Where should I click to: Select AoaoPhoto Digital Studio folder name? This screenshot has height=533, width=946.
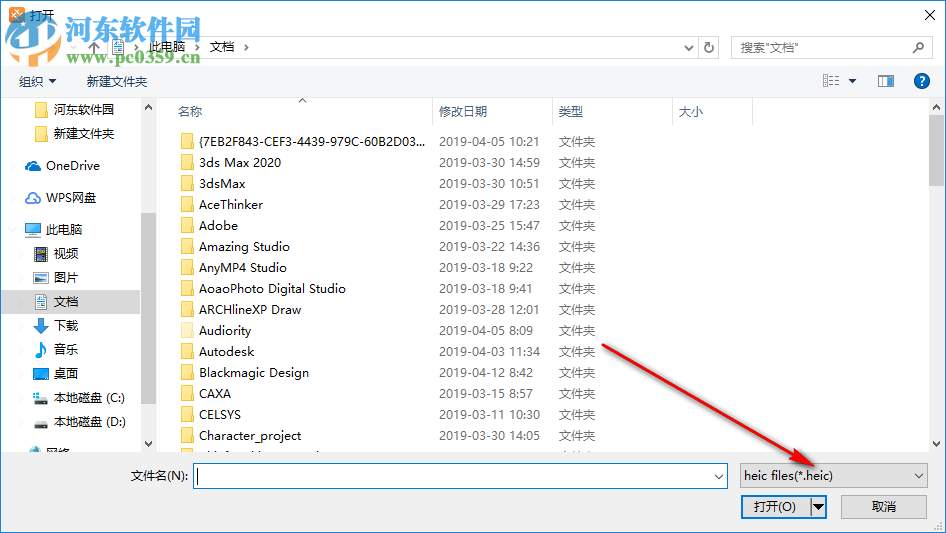272,289
